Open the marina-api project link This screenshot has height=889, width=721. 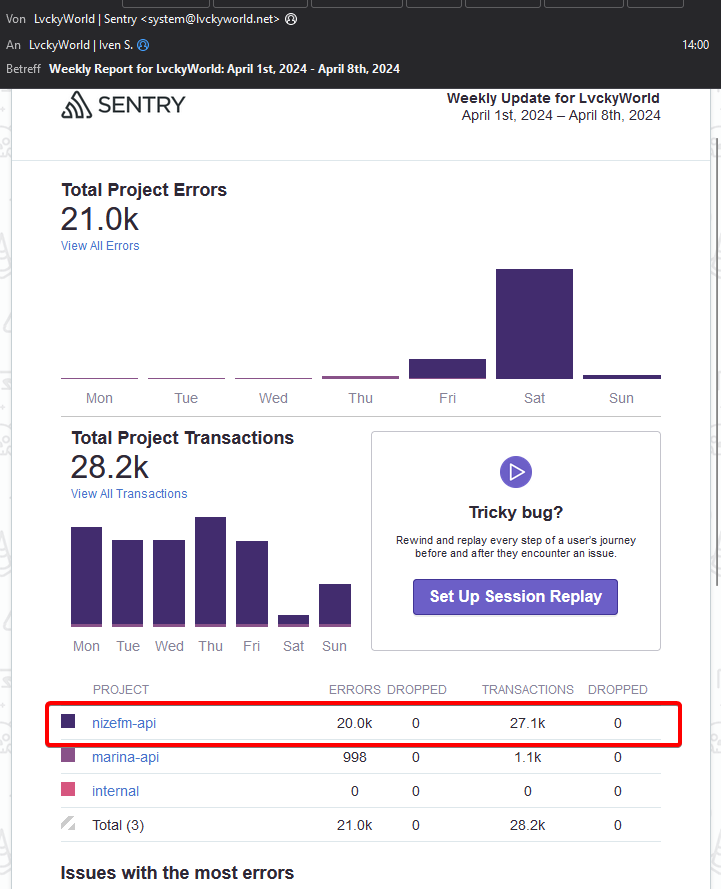[125, 757]
